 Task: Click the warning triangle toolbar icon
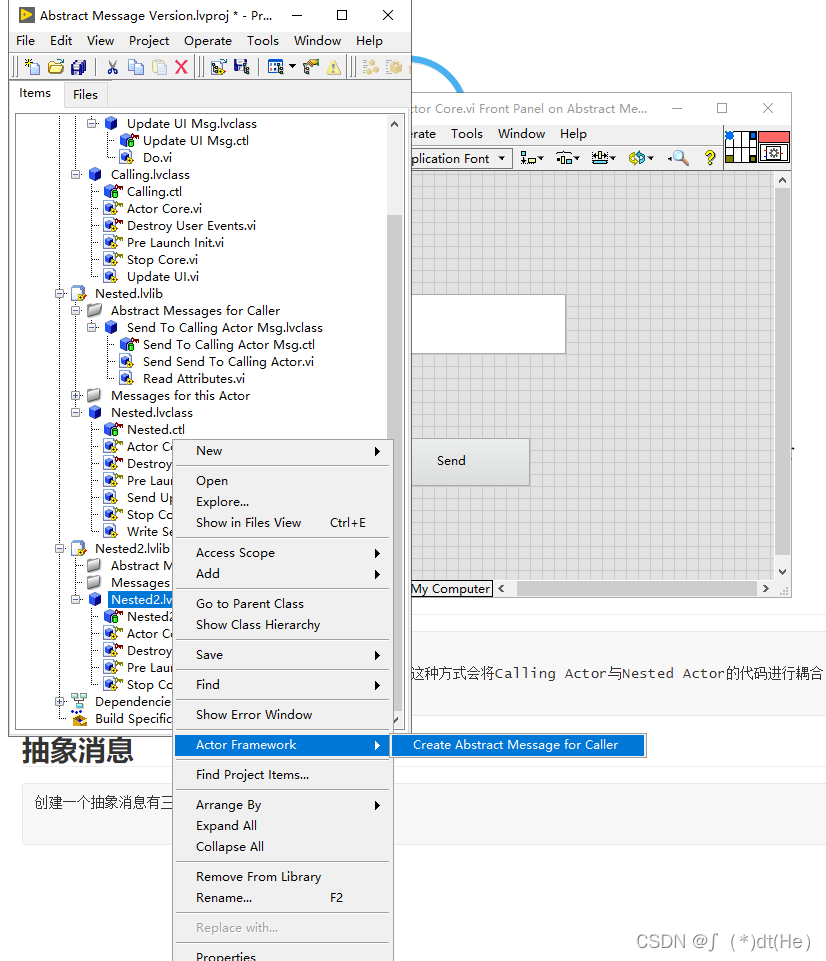click(x=333, y=67)
